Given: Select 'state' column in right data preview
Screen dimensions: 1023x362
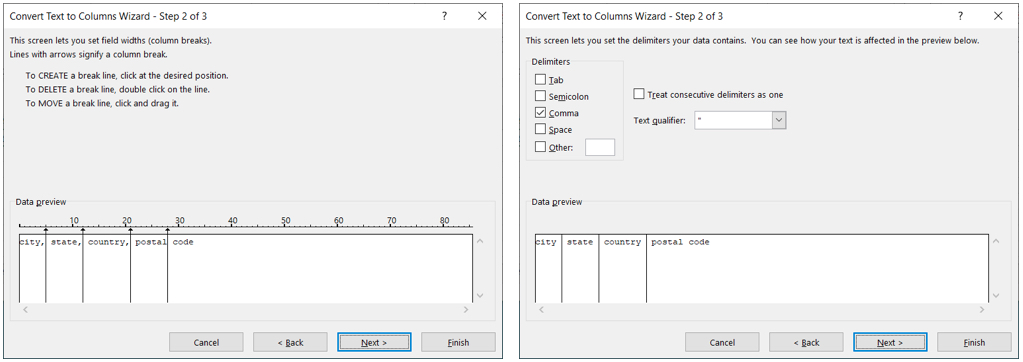Looking at the screenshot, I should (580, 268).
